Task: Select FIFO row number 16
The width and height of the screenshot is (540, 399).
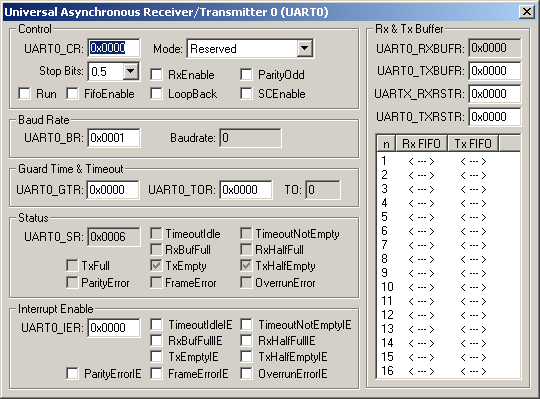Action: [x=448, y=371]
